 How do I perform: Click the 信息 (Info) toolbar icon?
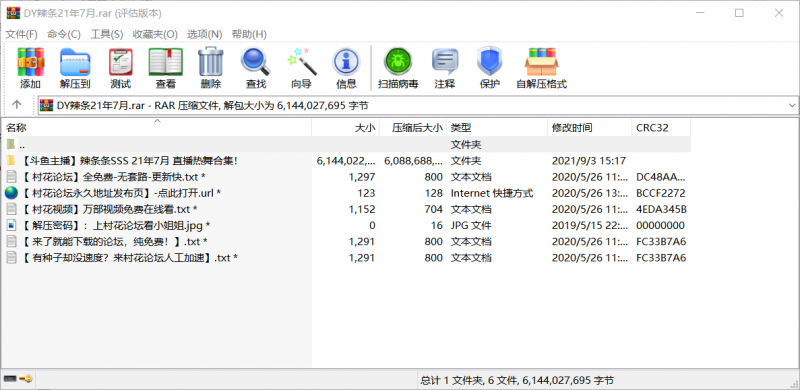point(346,62)
